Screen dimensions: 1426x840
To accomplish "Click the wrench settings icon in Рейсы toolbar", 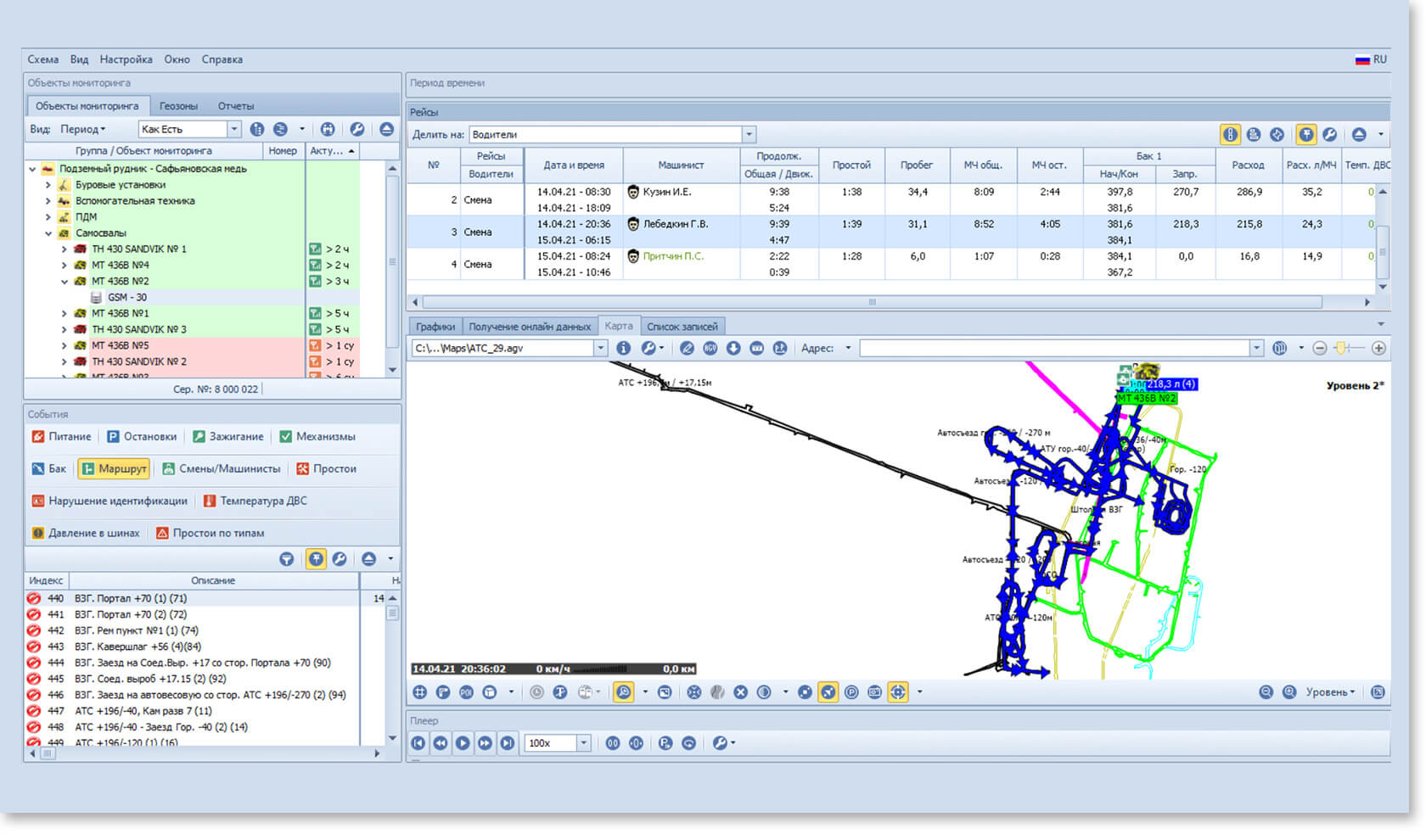I will coord(1330,135).
